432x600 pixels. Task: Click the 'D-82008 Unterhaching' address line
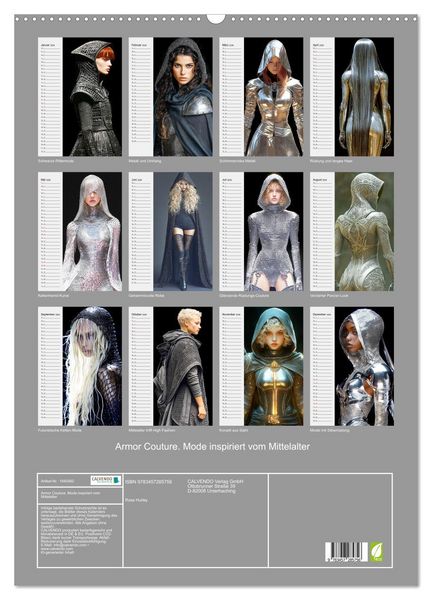(211, 491)
